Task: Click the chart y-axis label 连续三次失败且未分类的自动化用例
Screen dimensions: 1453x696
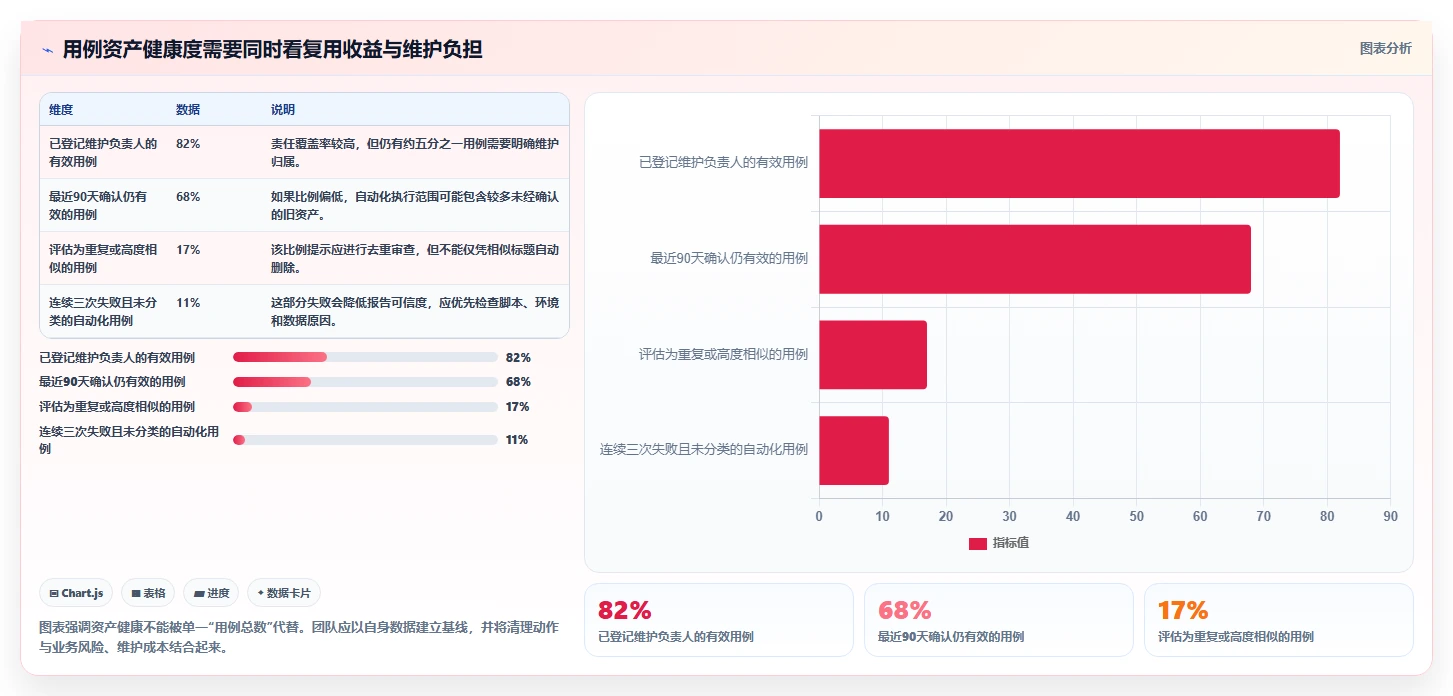Action: [704, 449]
